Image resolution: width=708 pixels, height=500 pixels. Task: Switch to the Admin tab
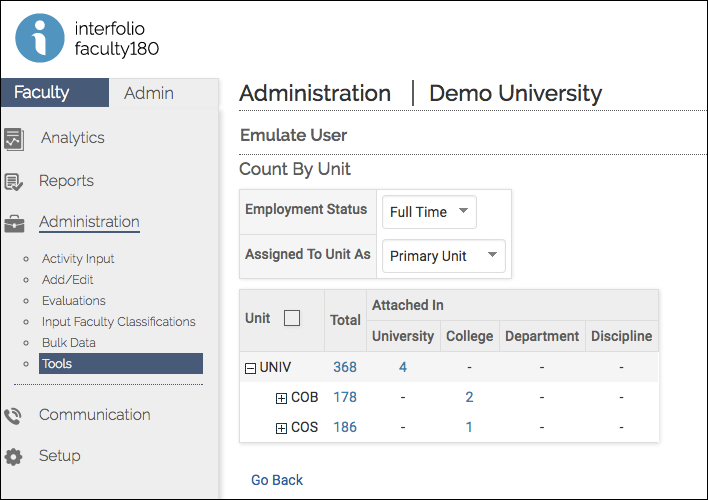pos(149,93)
